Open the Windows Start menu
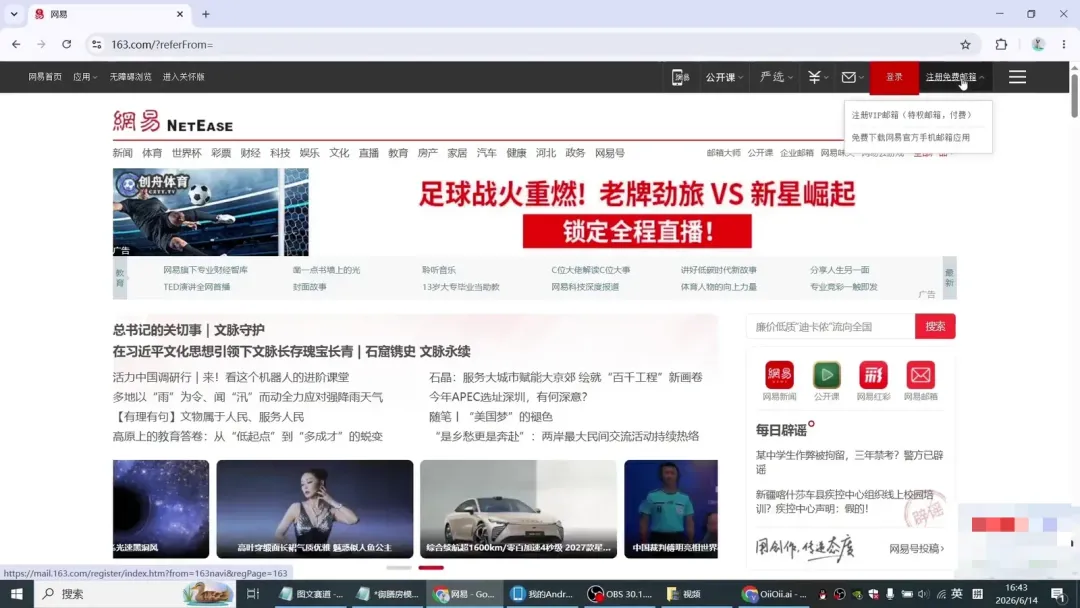The image size is (1080, 608). point(17,594)
